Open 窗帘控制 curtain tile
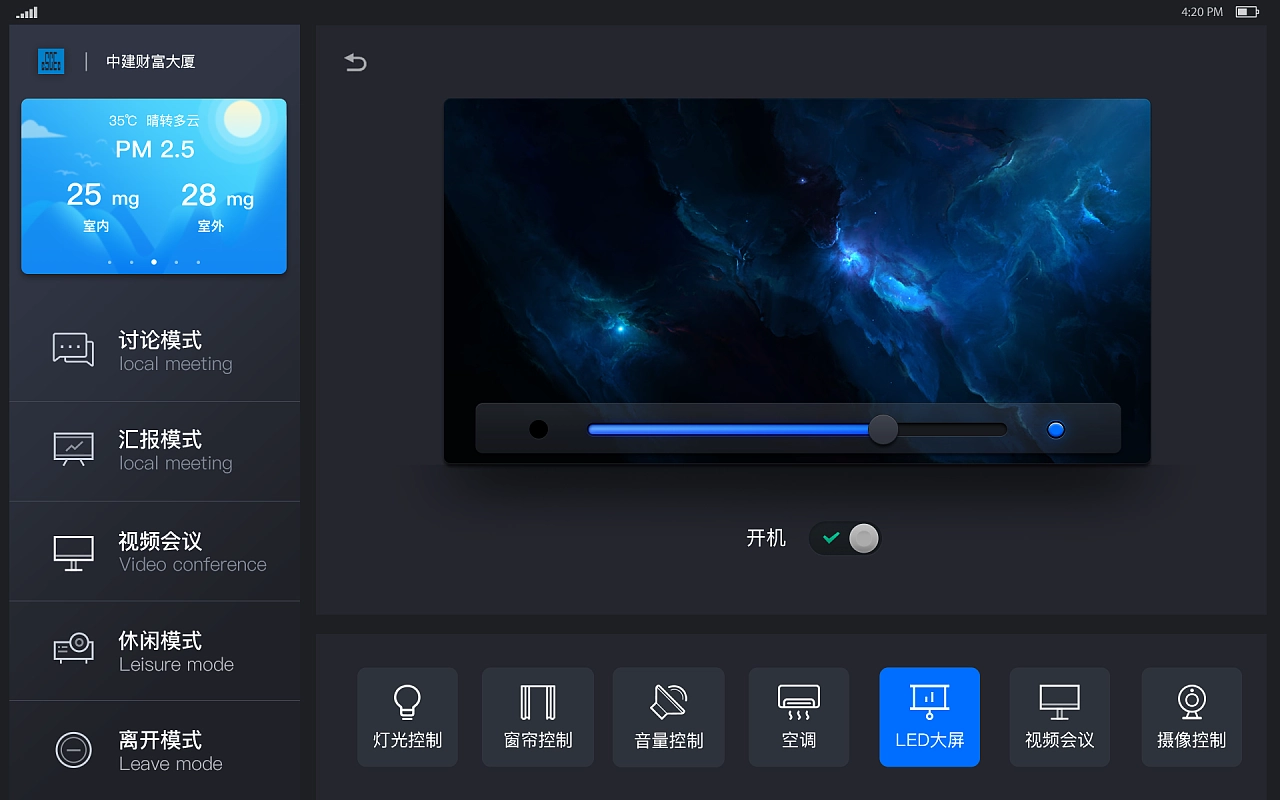Viewport: 1280px width, 800px height. coord(538,717)
